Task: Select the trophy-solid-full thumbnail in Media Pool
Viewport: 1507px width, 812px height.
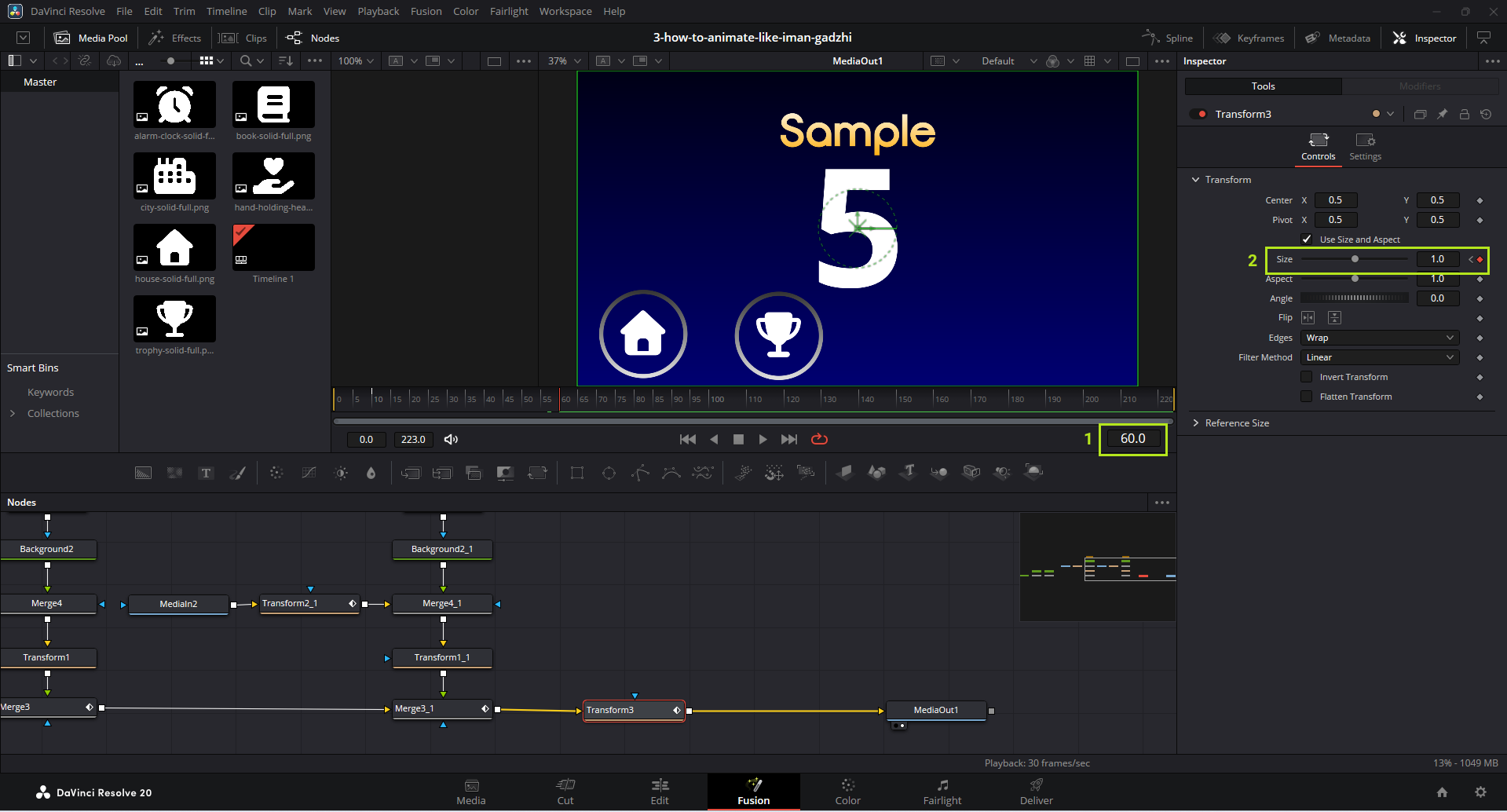Action: click(174, 319)
